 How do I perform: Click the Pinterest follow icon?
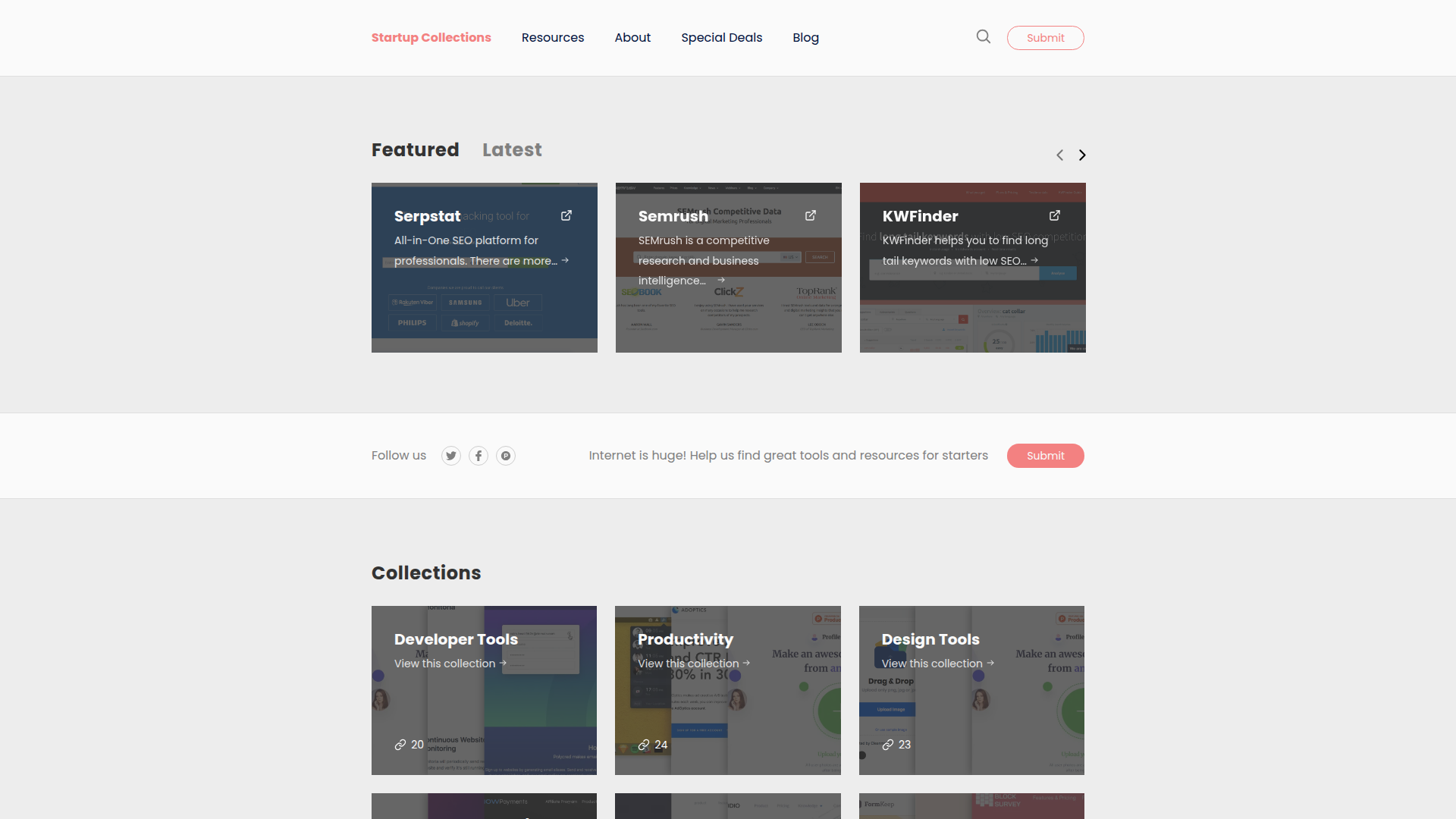coord(506,456)
